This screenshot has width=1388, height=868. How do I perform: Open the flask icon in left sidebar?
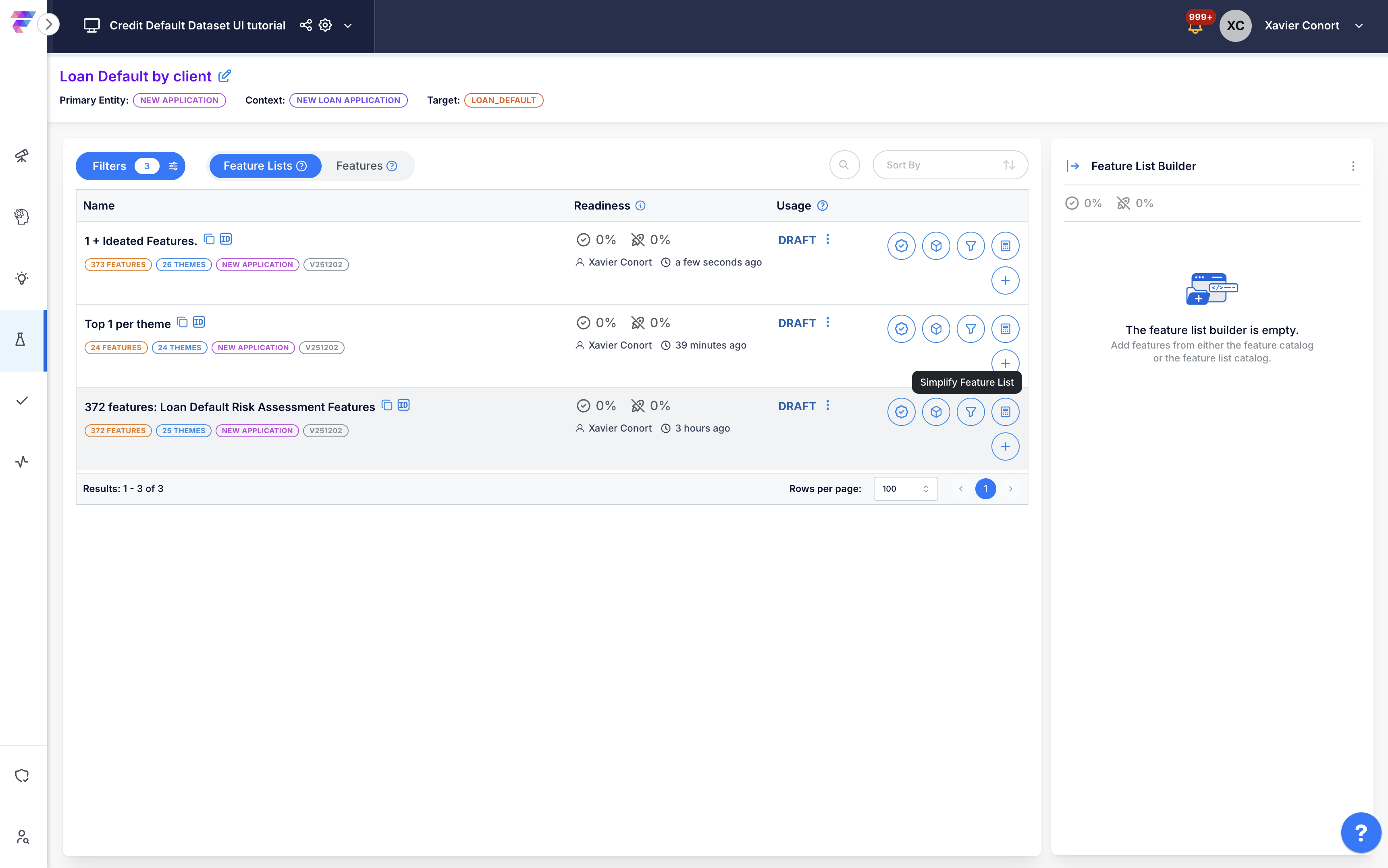pos(21,340)
